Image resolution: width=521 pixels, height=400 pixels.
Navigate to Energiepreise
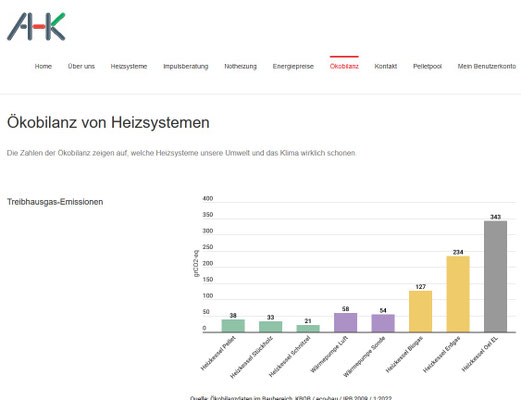click(x=293, y=66)
